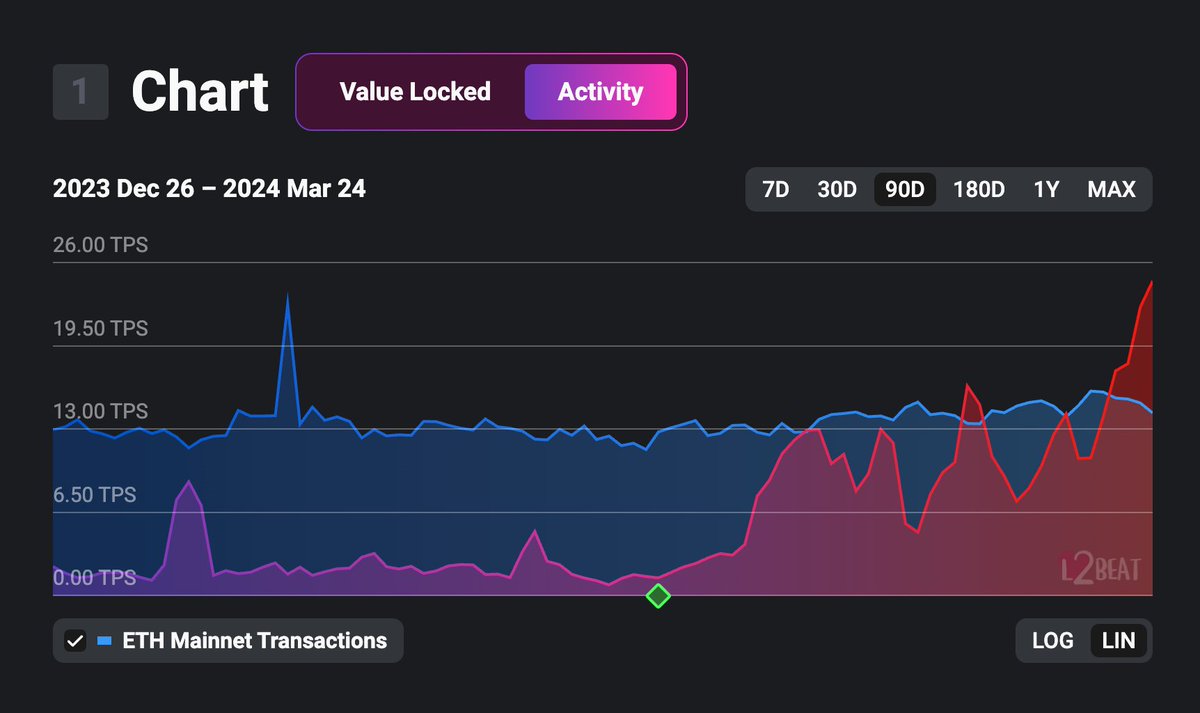This screenshot has width=1200, height=713.
Task: Switch chart scale to LOG
Action: pyautogui.click(x=1053, y=641)
